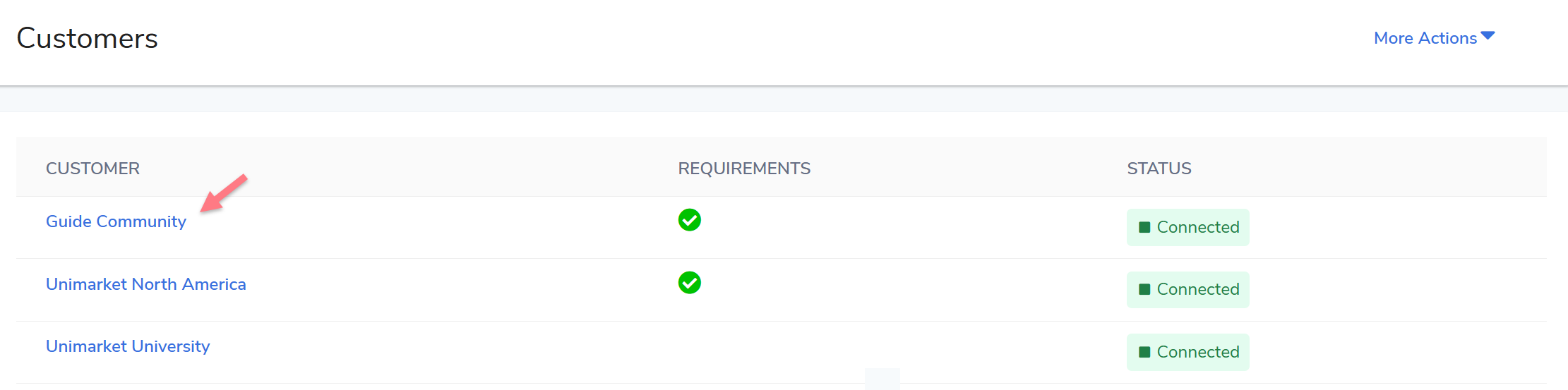Open the Unimarket North America link
Image resolution: width=1568 pixels, height=390 pixels.
pos(145,284)
